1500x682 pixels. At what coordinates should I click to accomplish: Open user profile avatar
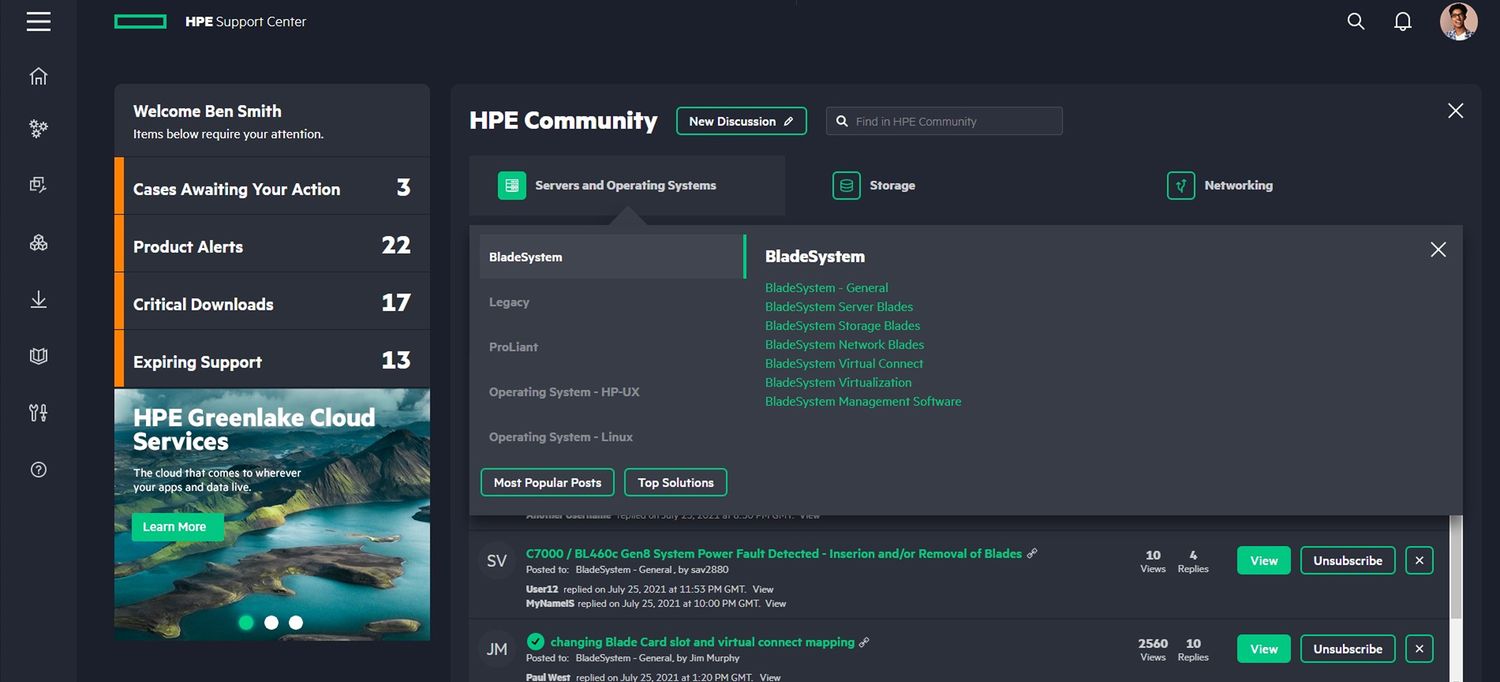(x=1458, y=21)
